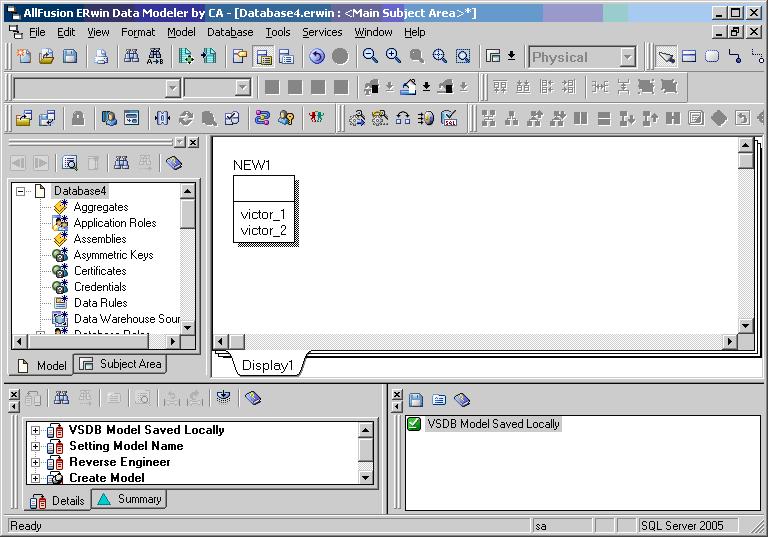Screen dimensions: 768x537
Task: Switch to the Model explorer tab
Action: (x=42, y=366)
